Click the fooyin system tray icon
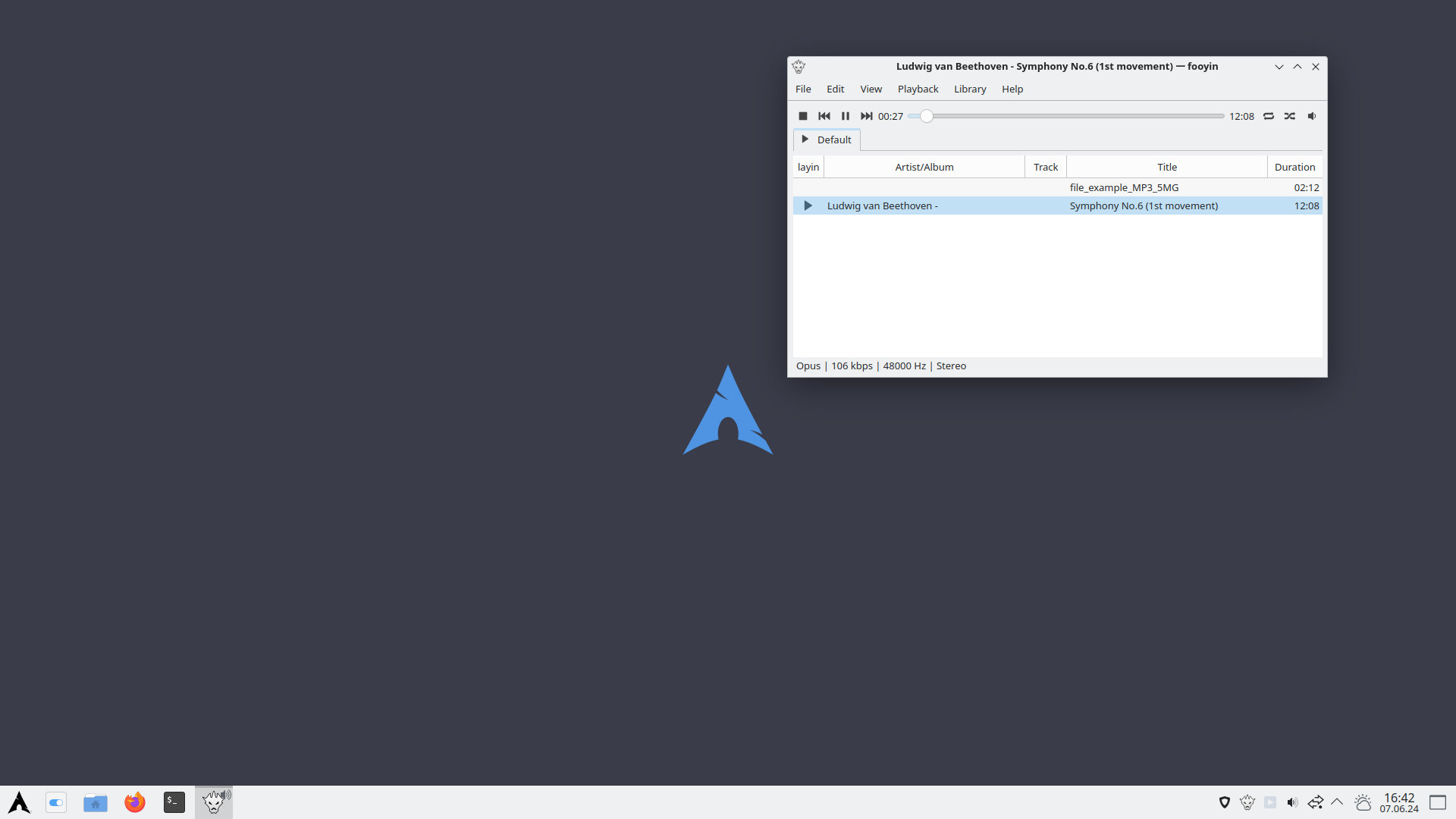This screenshot has width=1456, height=819. 1247,802
